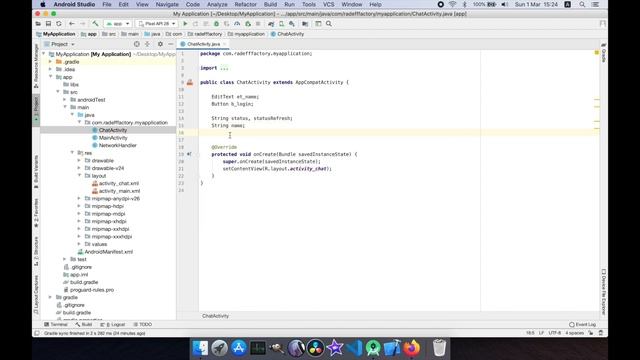640x360 pixels.
Task: Click the Save All toolbar icon
Action: point(48,24)
